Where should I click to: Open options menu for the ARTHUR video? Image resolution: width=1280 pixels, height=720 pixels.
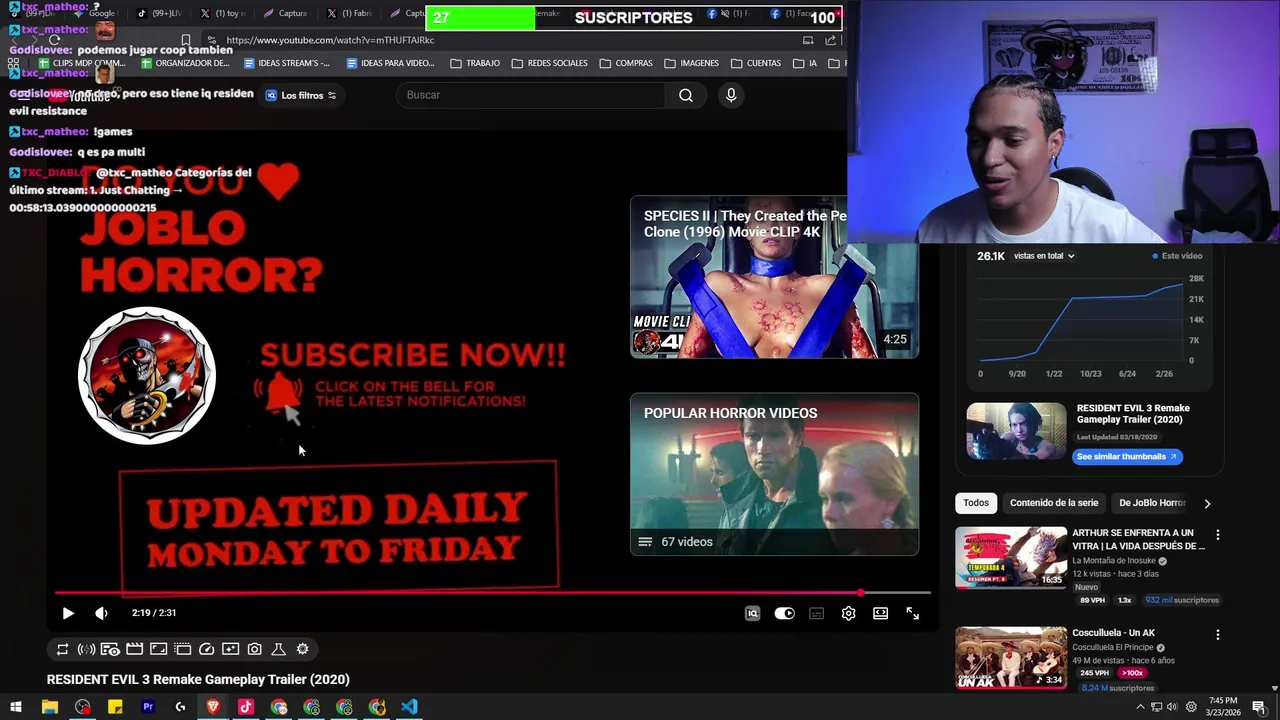point(1217,535)
